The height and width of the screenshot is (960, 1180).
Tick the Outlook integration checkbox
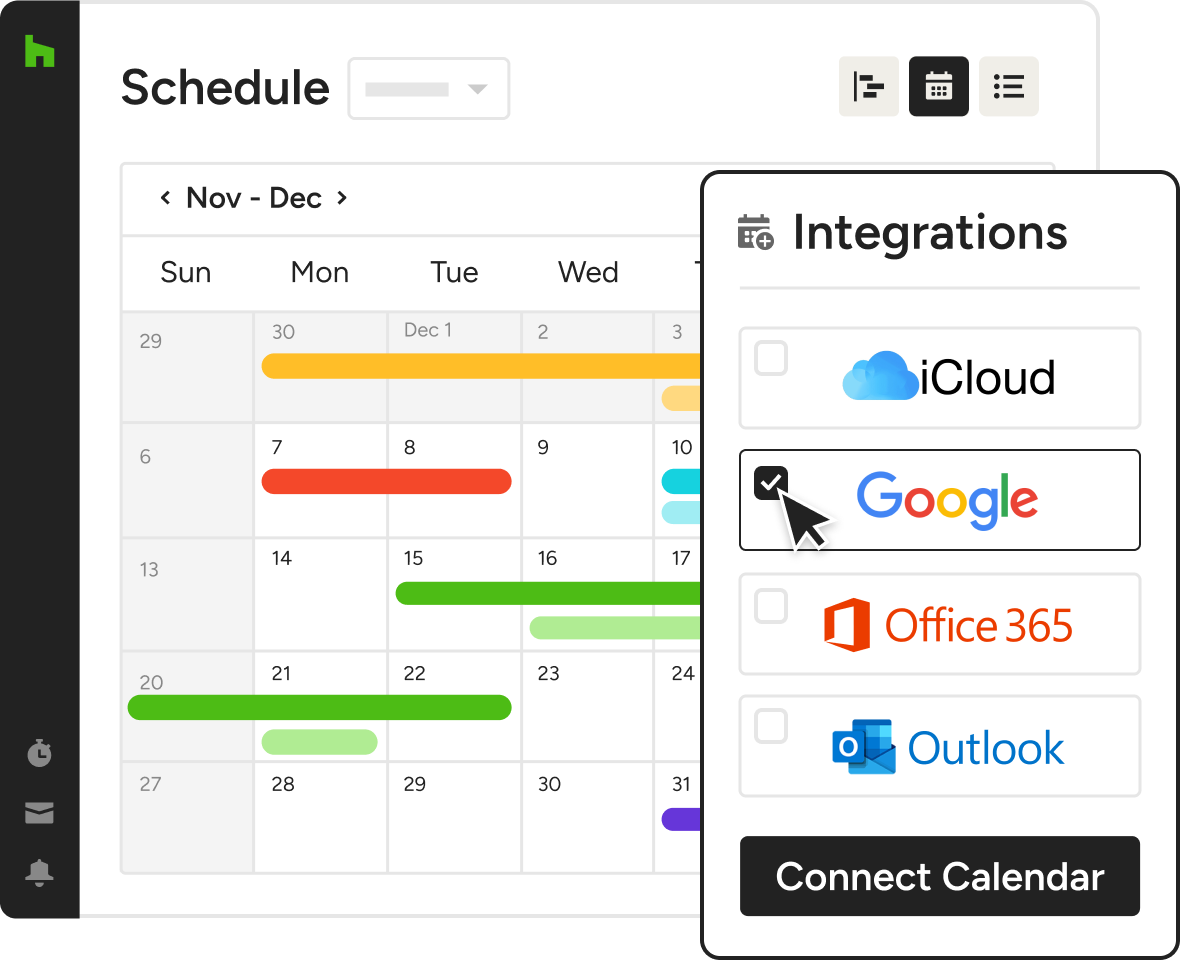[x=771, y=727]
